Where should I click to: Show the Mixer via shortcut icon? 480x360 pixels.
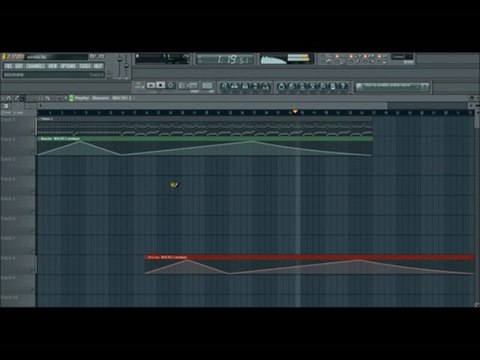pyautogui.click(x=265, y=87)
